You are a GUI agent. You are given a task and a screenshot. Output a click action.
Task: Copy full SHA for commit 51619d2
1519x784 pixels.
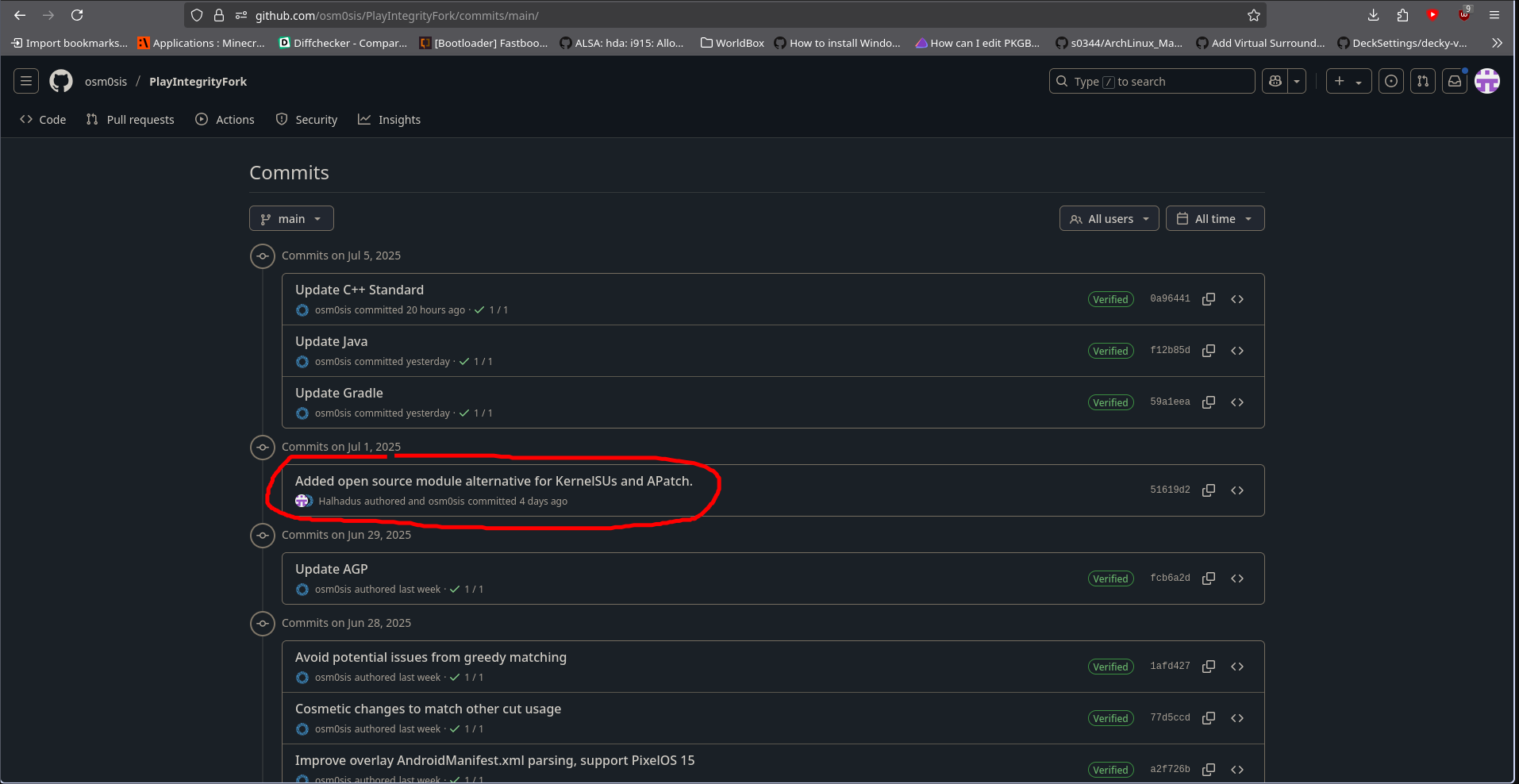1209,490
